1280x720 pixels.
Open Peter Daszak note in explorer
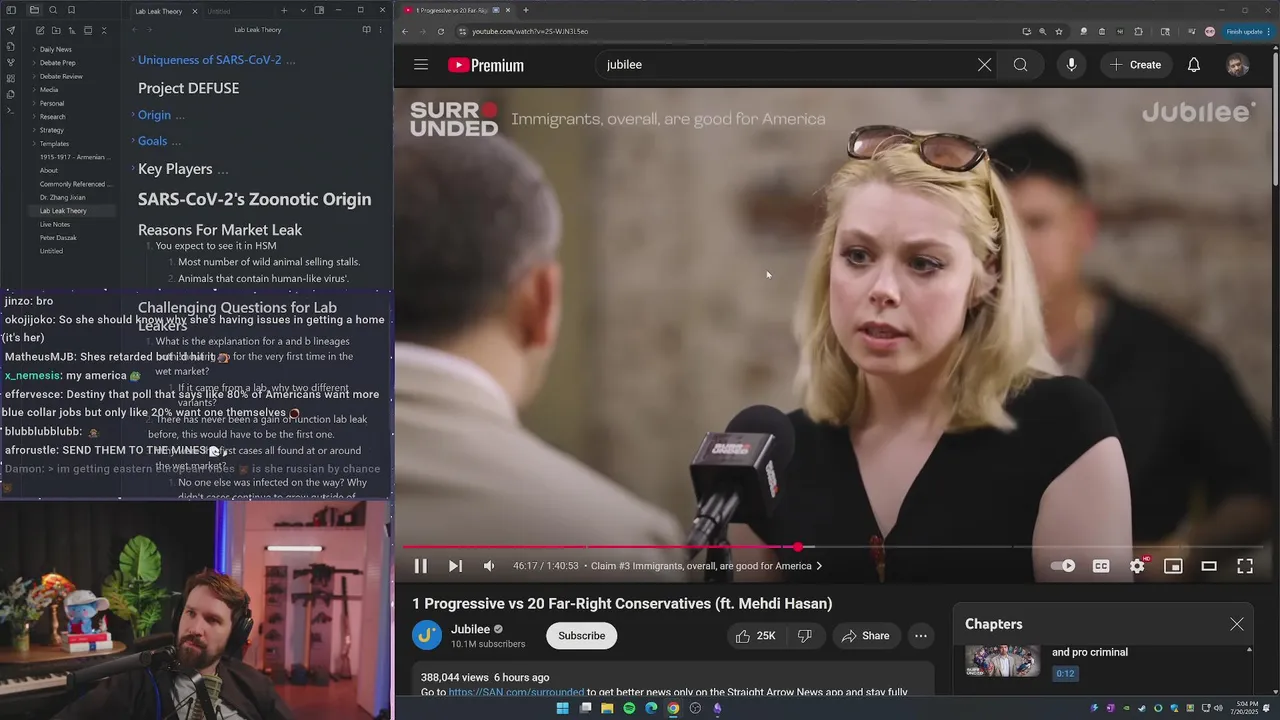(x=58, y=238)
